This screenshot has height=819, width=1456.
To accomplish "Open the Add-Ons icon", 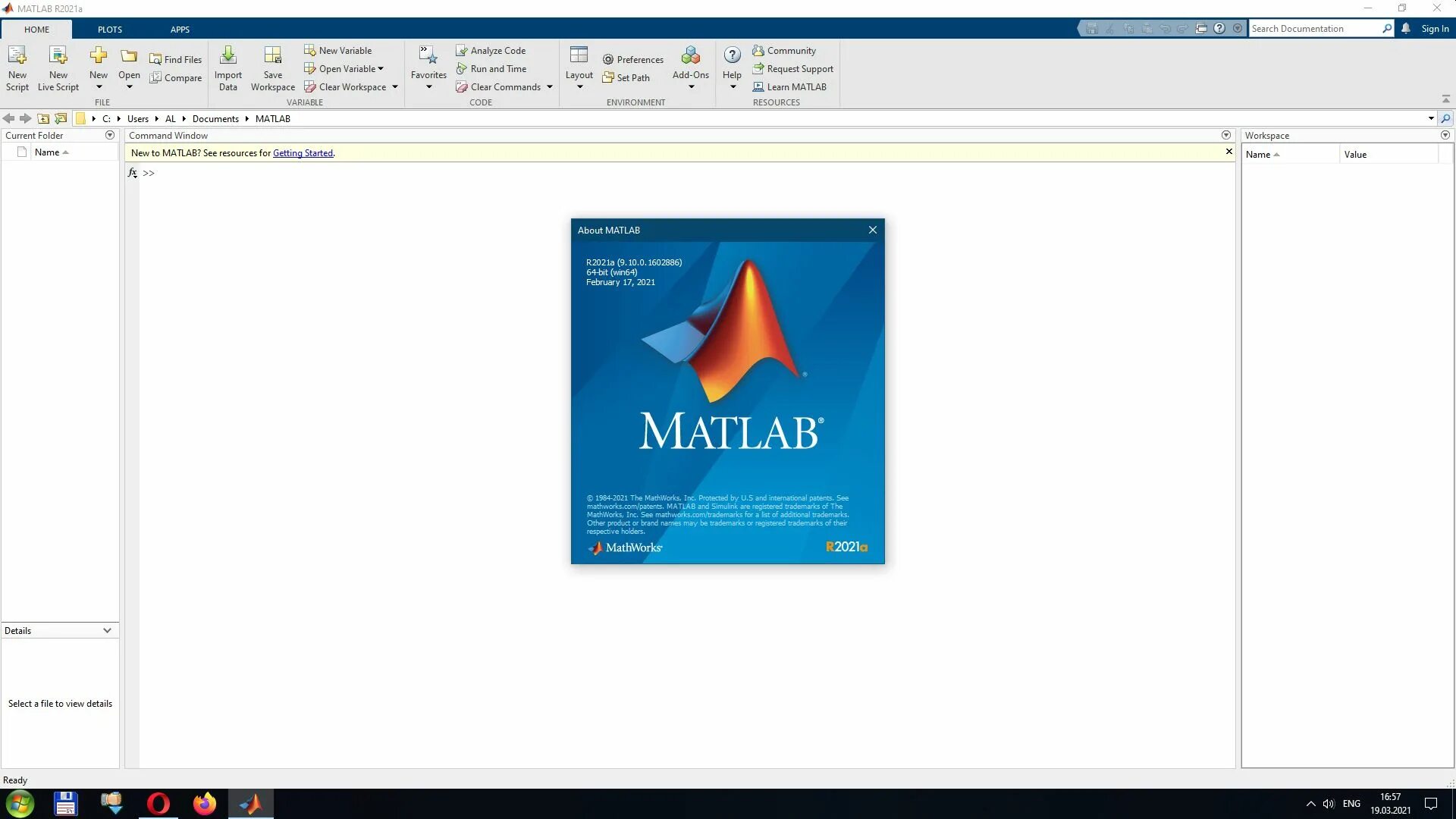I will (690, 56).
